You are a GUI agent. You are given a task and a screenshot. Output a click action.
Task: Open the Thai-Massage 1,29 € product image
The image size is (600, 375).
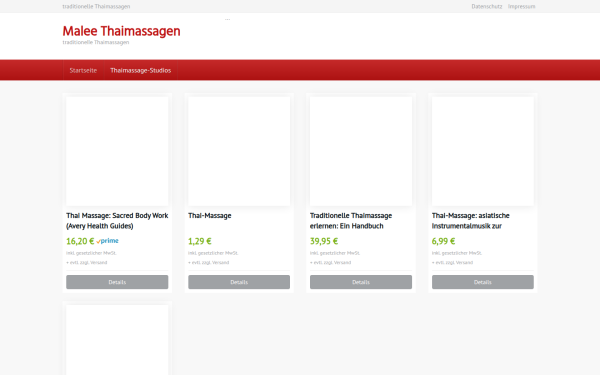[239, 151]
